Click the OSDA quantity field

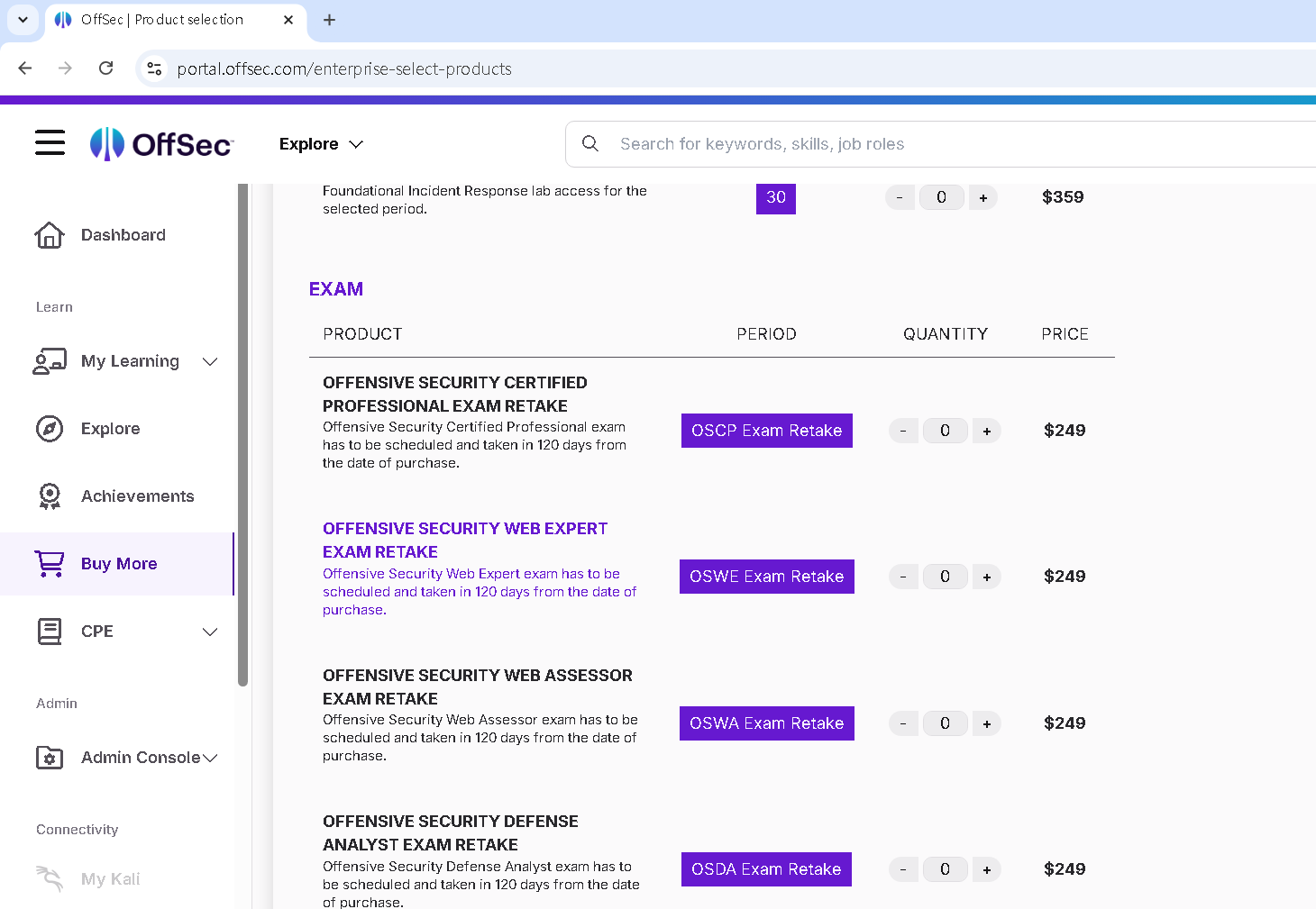946,869
